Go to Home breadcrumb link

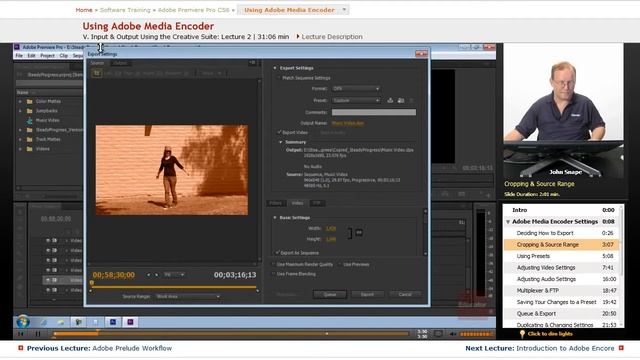[84, 10]
